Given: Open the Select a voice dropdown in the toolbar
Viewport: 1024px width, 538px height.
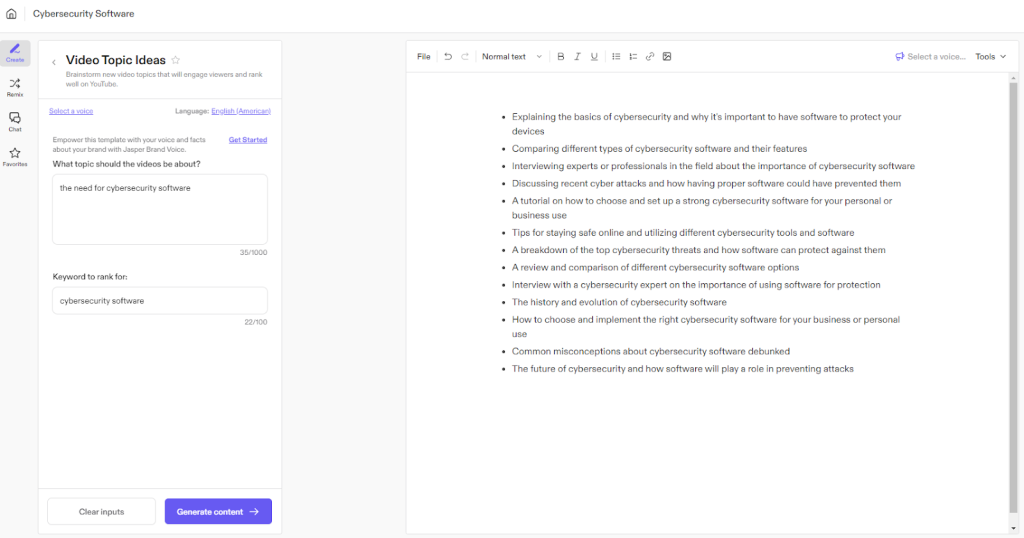Looking at the screenshot, I should coord(930,57).
